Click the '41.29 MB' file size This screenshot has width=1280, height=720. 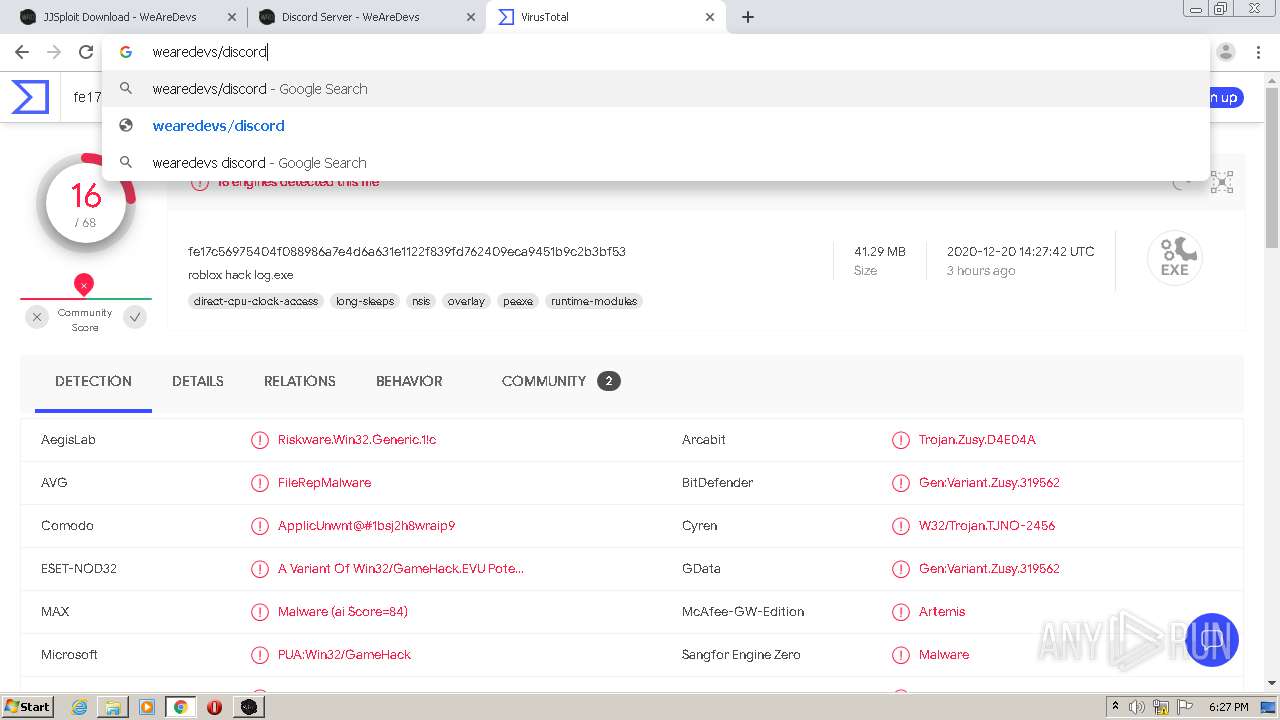[x=880, y=252]
